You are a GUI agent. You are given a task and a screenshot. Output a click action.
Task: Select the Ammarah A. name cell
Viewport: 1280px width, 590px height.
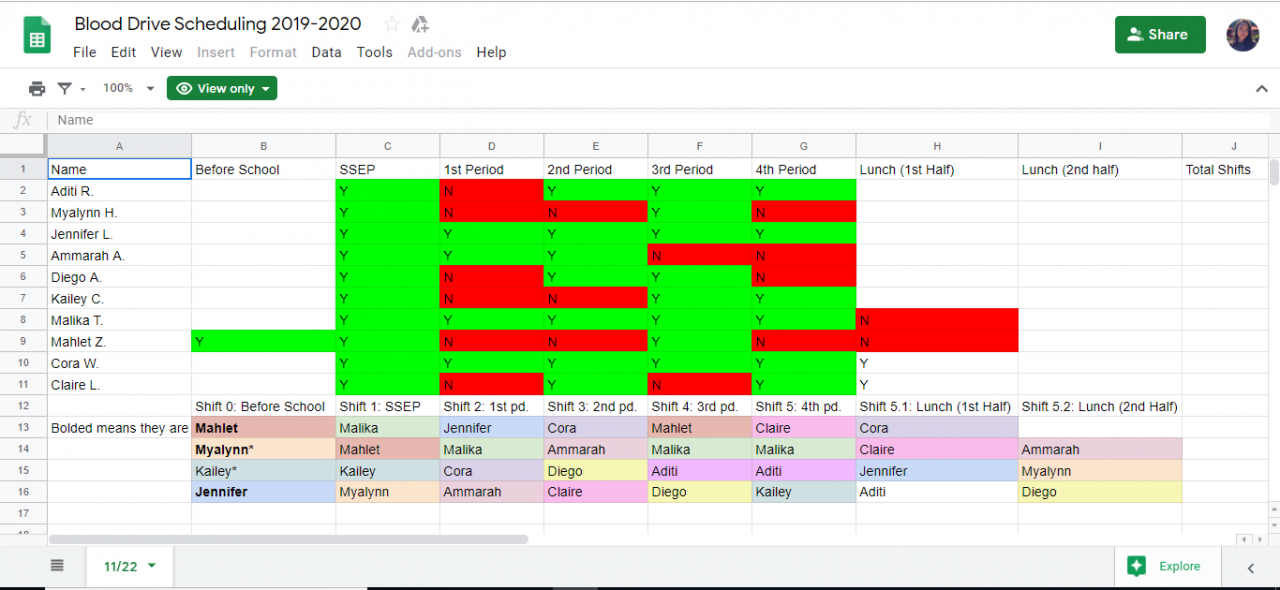pos(119,255)
